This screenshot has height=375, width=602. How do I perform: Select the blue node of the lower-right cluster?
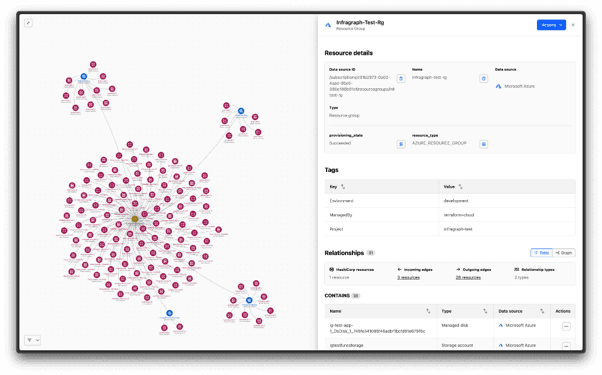coord(249,300)
